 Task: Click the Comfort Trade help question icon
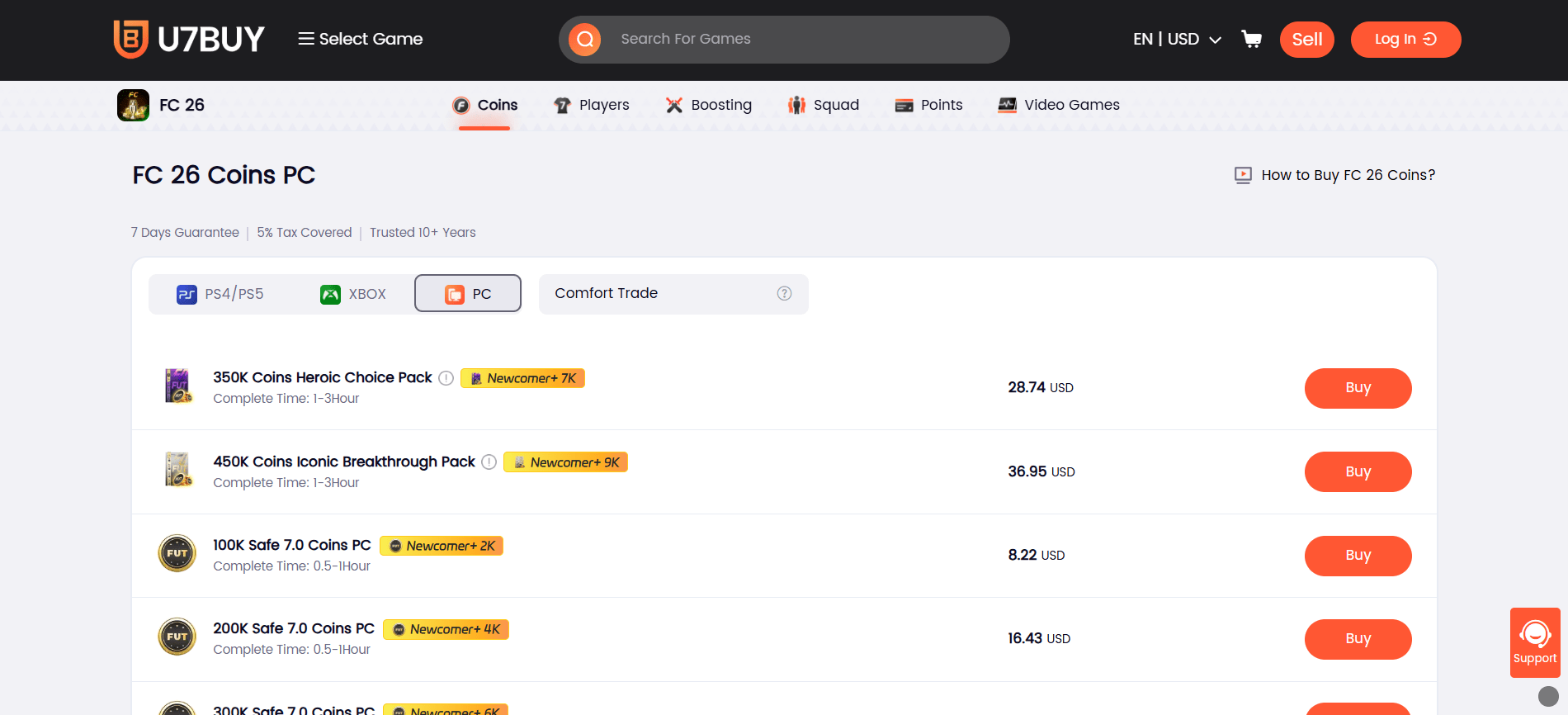(x=784, y=293)
